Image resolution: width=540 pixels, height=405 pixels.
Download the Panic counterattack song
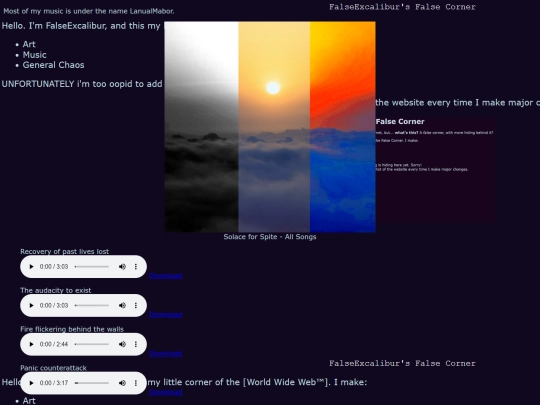tap(166, 392)
